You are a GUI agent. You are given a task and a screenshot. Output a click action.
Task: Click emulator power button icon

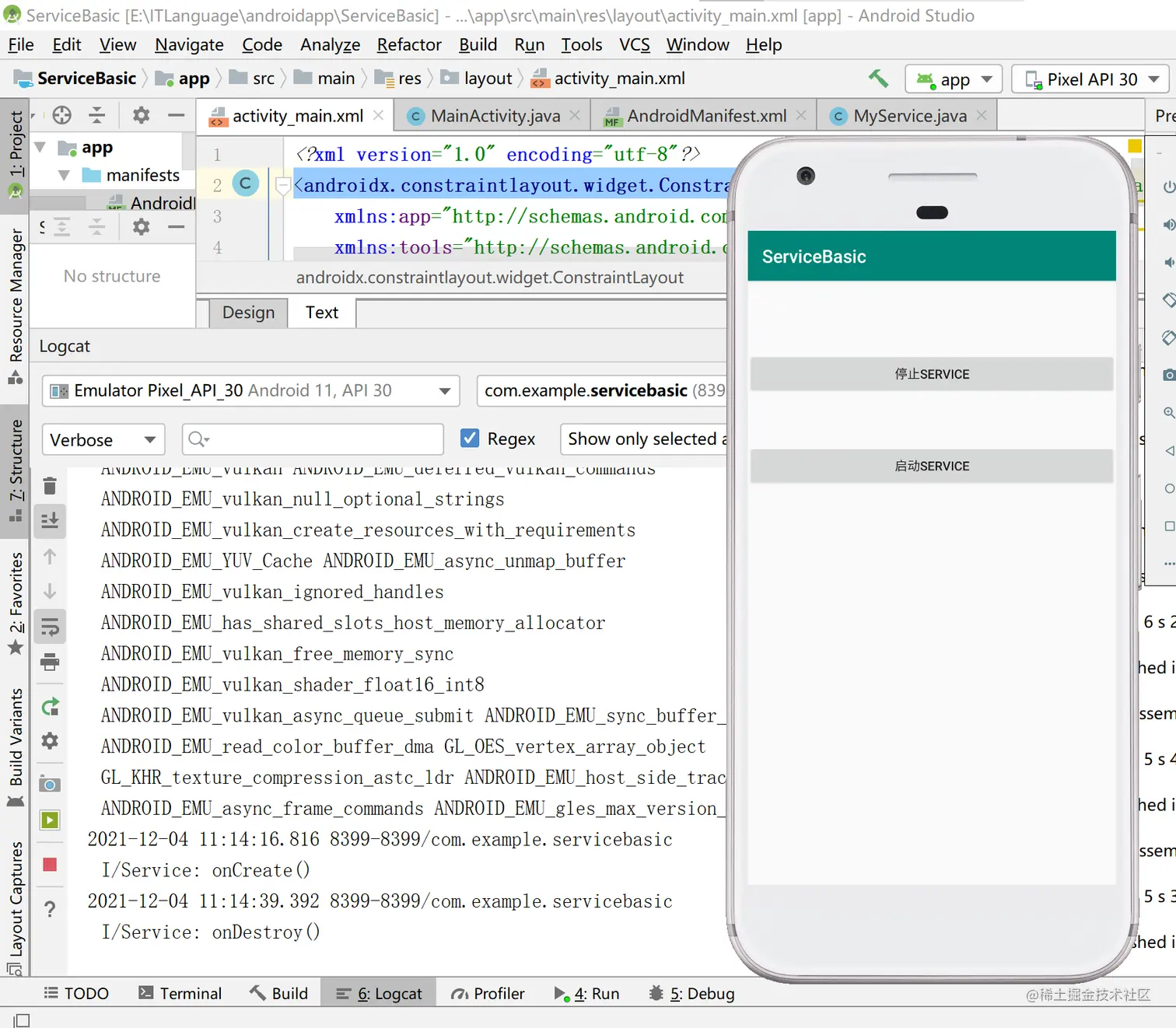(x=1168, y=187)
